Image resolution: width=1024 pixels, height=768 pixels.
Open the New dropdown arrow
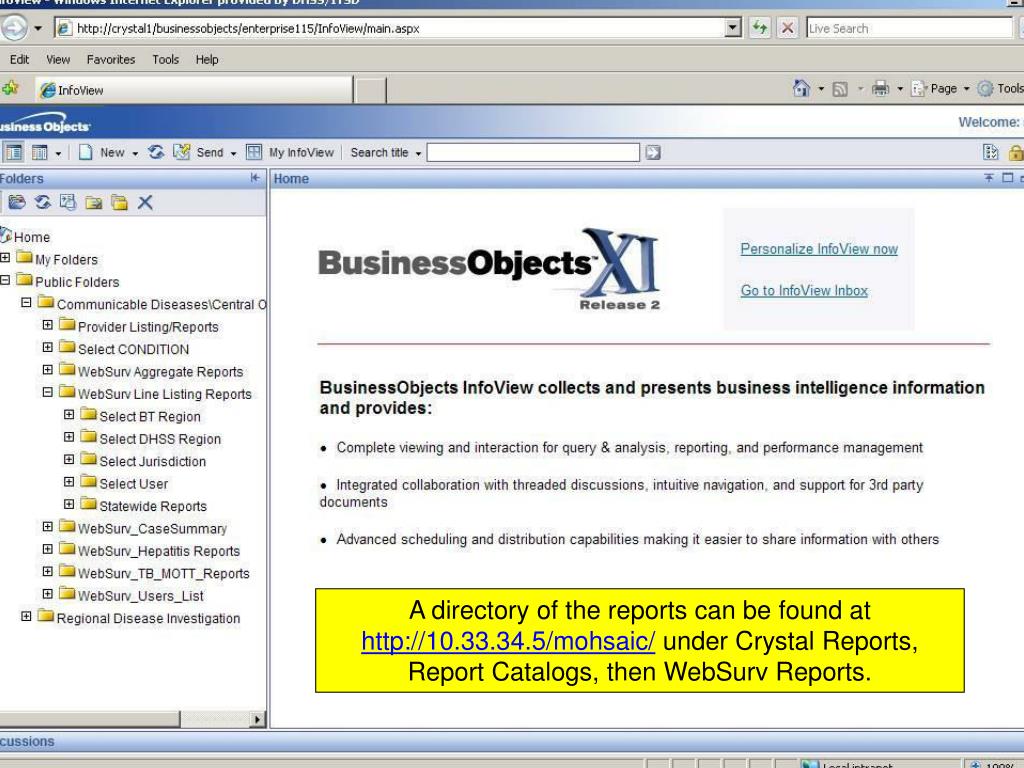point(135,153)
